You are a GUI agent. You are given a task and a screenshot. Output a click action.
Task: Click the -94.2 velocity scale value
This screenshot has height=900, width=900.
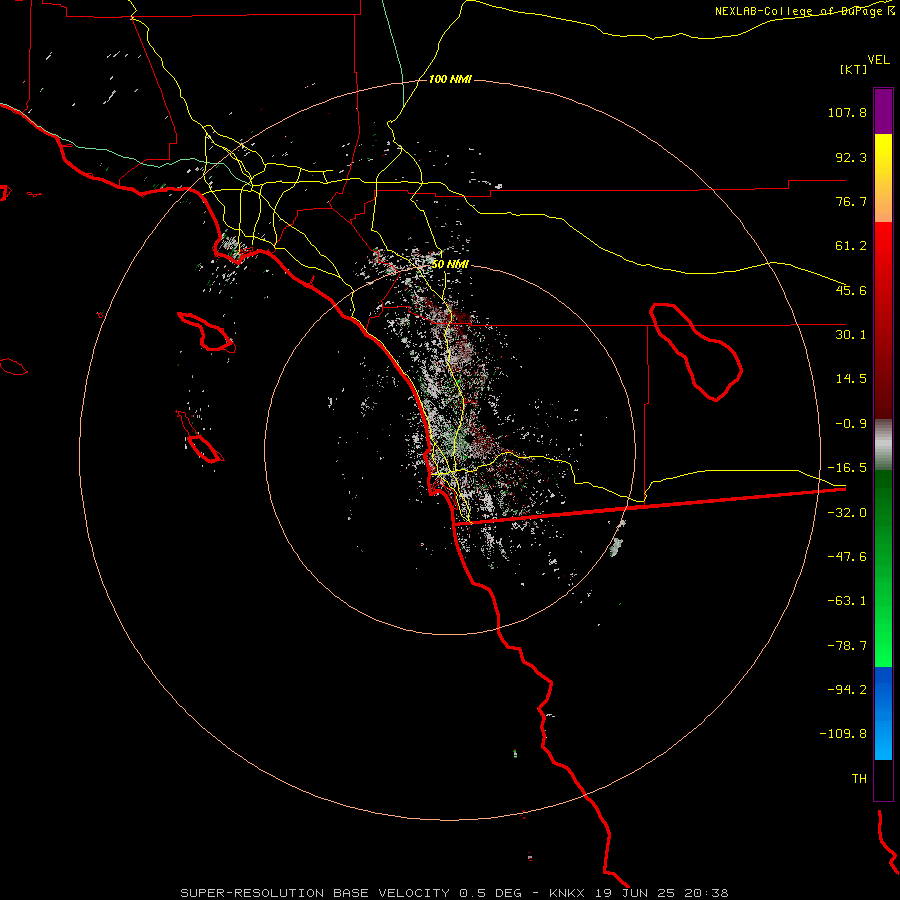click(x=847, y=689)
